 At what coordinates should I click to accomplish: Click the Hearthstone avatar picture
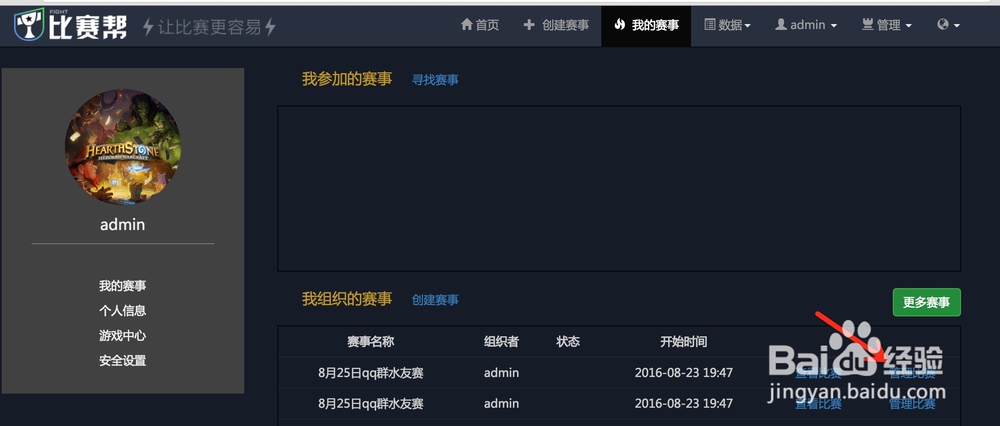pyautogui.click(x=122, y=147)
